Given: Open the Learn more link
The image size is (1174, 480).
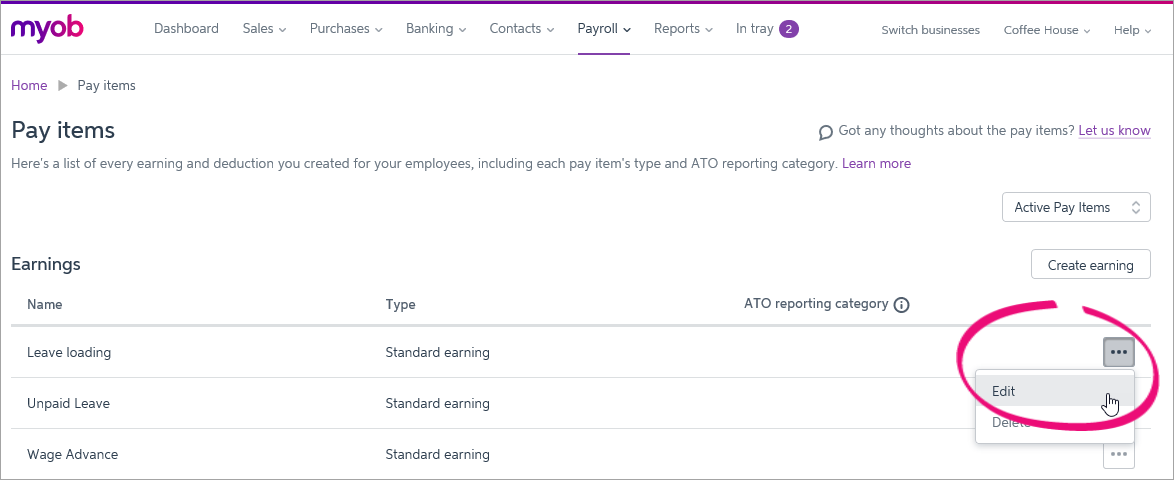Looking at the screenshot, I should click(876, 163).
